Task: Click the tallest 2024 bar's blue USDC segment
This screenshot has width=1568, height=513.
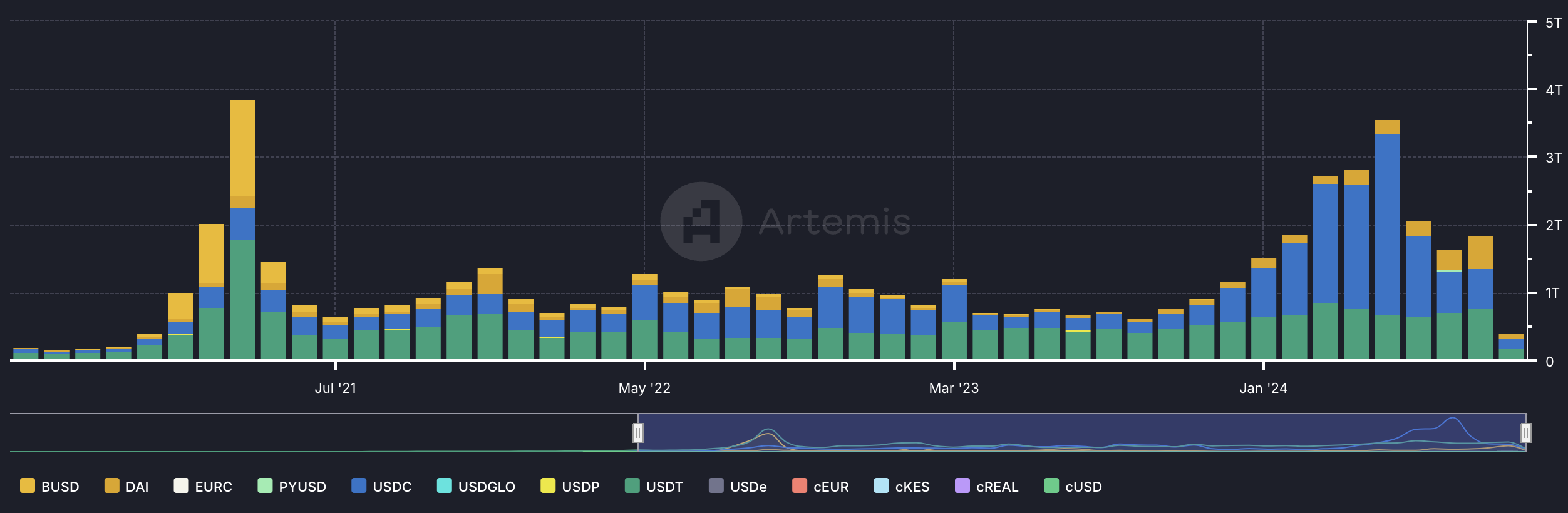Action: tap(1387, 225)
